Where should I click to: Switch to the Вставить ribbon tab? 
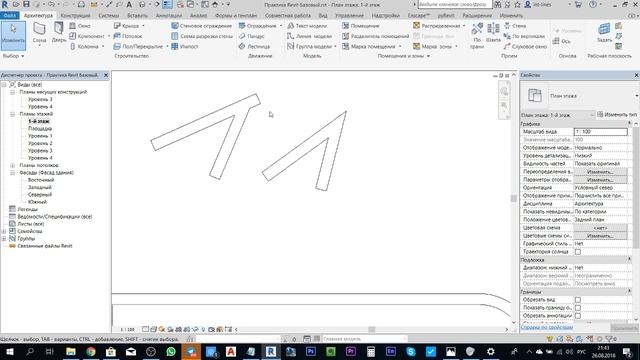pyautogui.click(x=137, y=16)
